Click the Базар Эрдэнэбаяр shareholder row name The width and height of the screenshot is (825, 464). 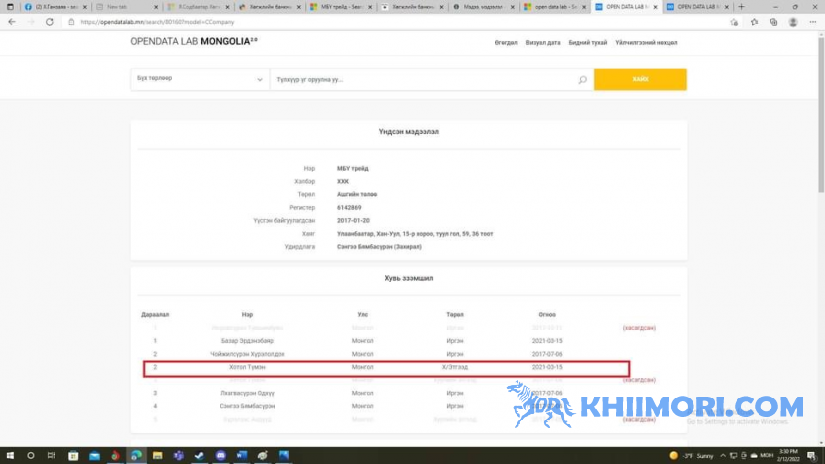[x=247, y=341]
